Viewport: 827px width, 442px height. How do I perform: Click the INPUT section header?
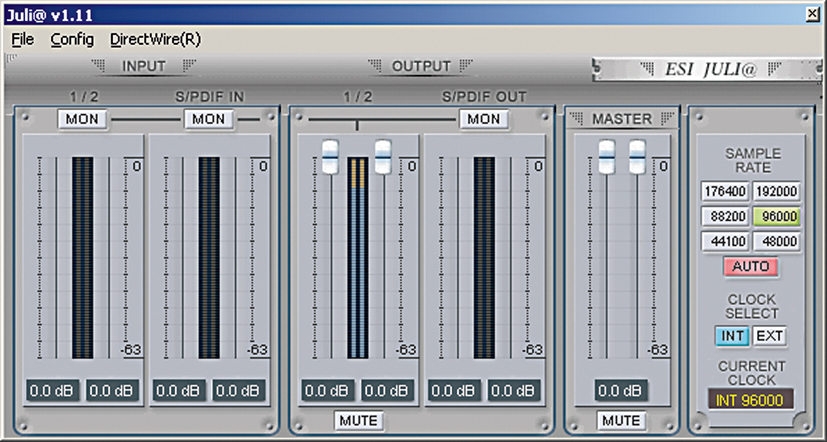(x=144, y=66)
